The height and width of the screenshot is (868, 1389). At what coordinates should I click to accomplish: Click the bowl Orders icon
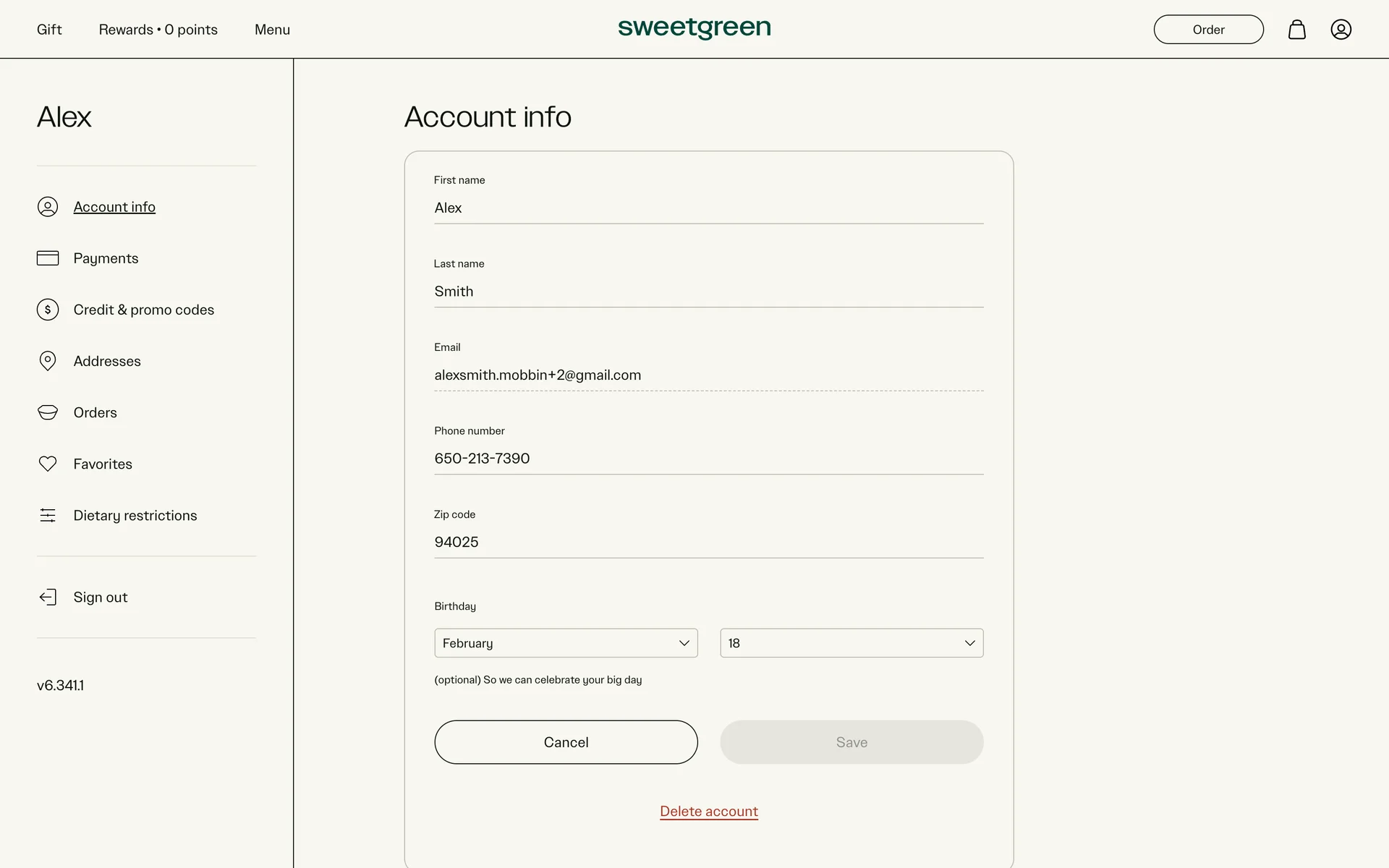[x=48, y=412]
